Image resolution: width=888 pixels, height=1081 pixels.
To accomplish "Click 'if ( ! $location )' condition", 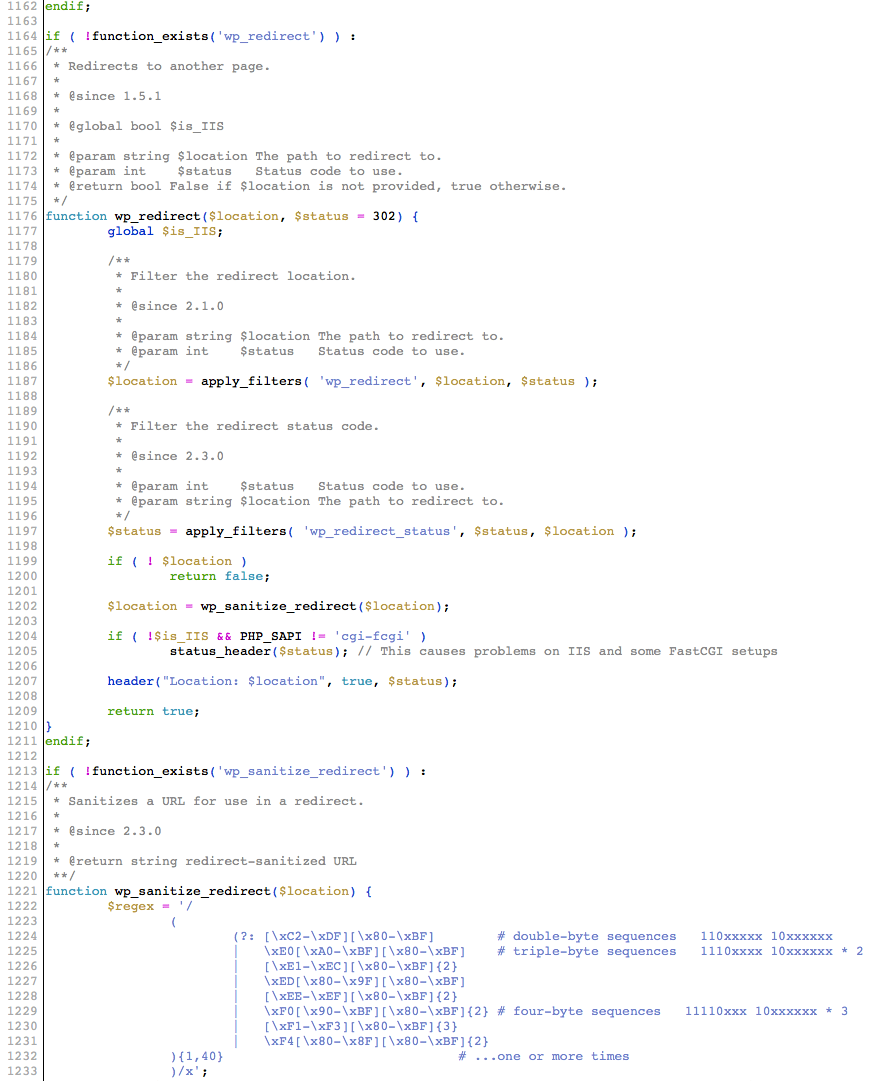I will point(176,561).
